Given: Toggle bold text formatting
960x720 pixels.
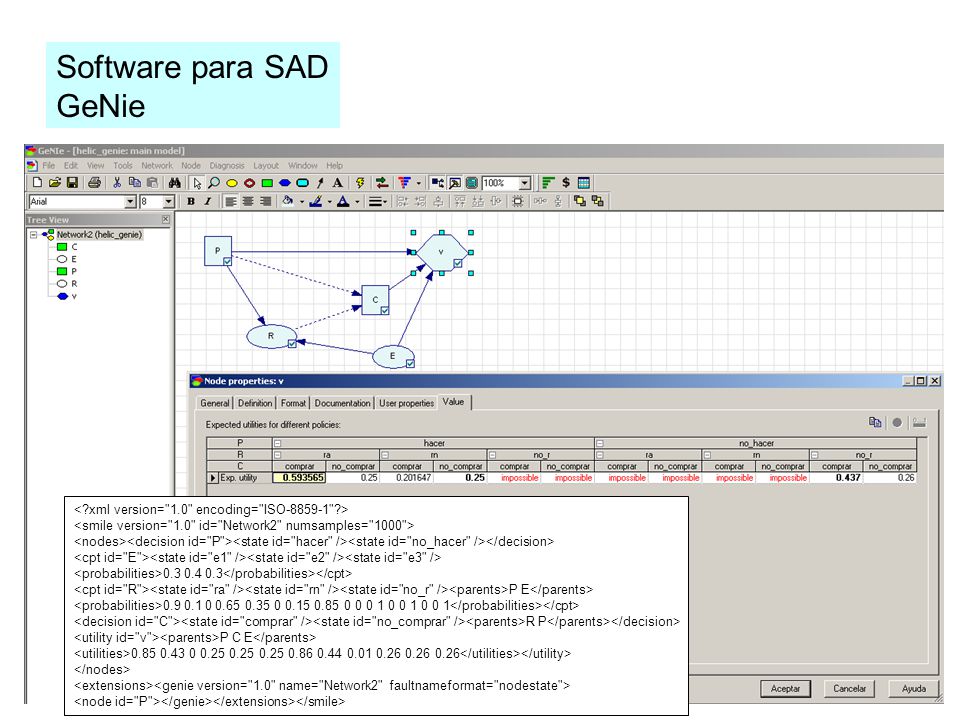Looking at the screenshot, I should click(191, 201).
